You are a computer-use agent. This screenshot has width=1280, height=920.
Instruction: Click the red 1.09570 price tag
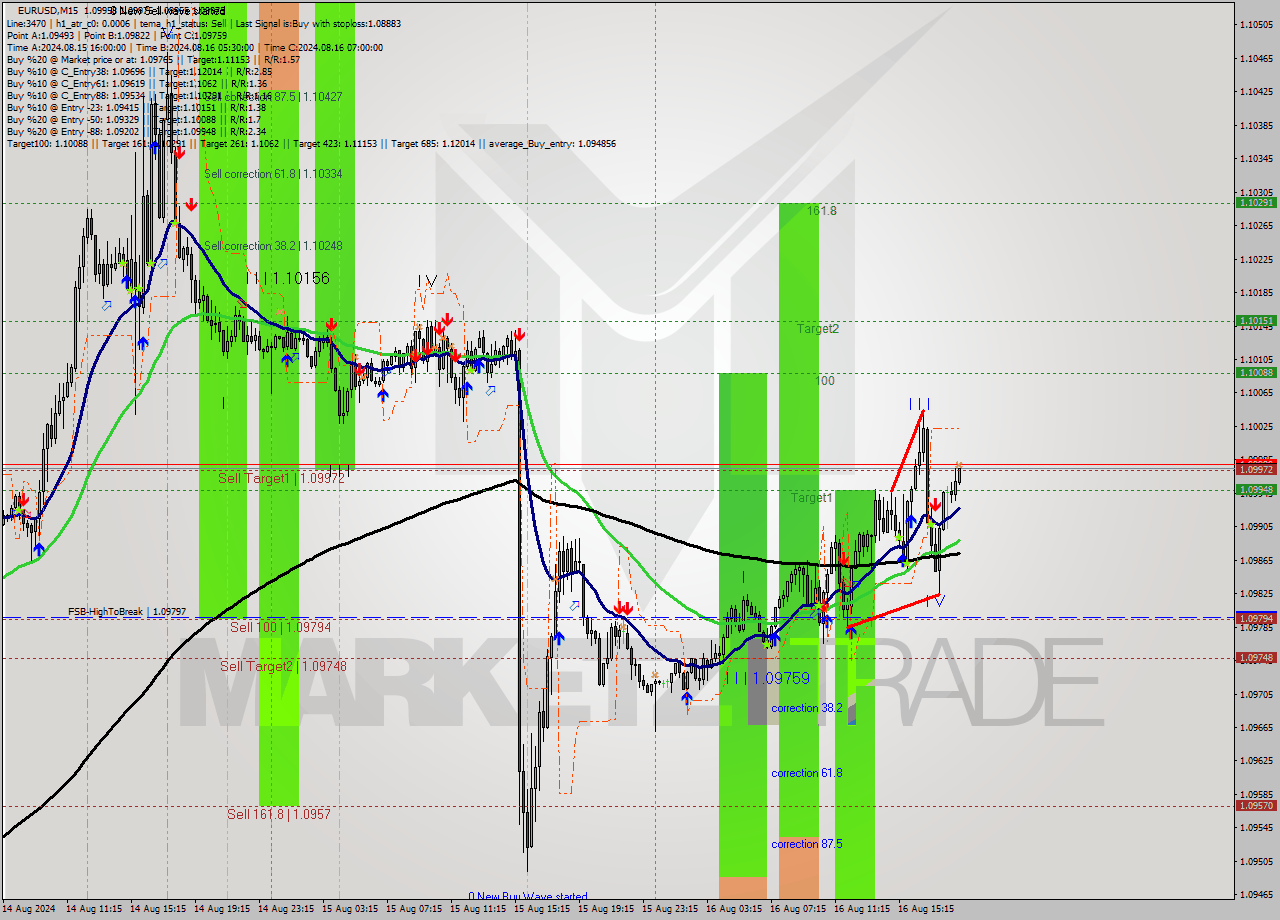[1256, 805]
